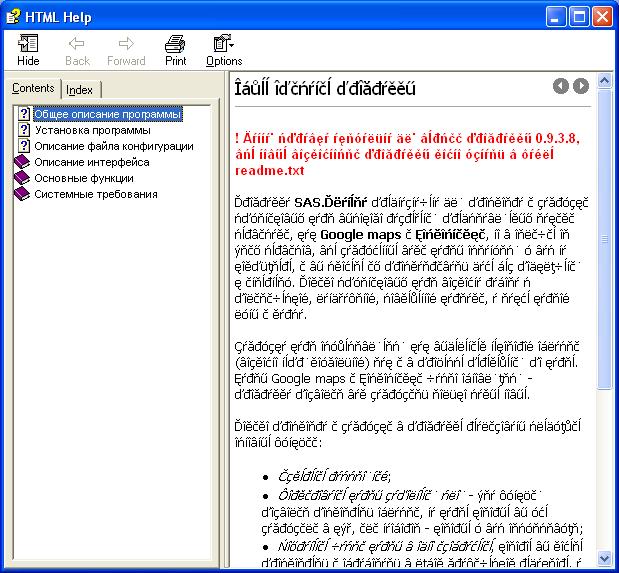Click the Hide toolbar icon
The width and height of the screenshot is (619, 573).
pos(28,50)
